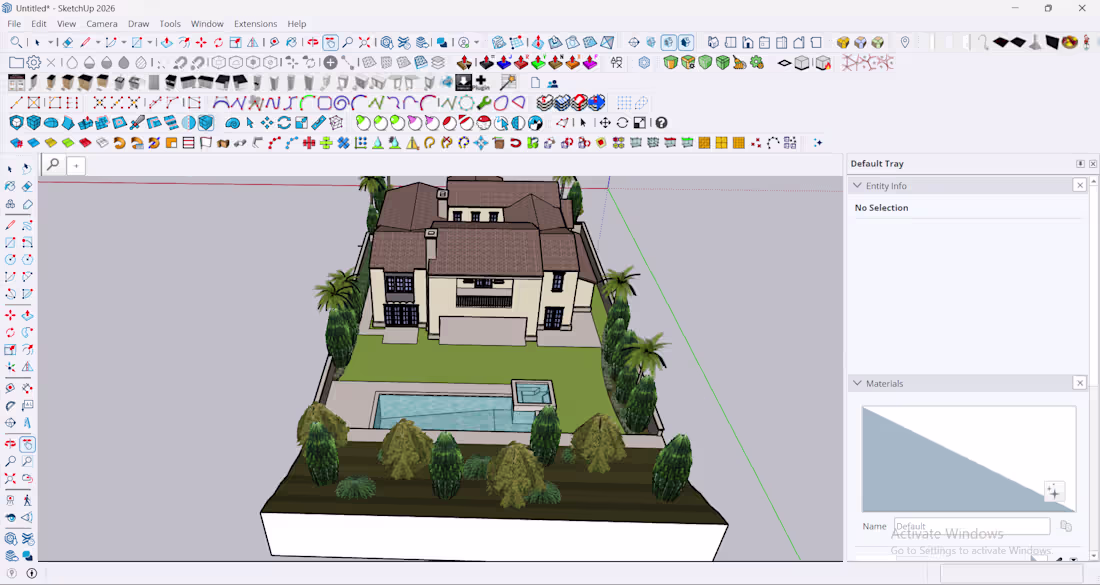The height and width of the screenshot is (585, 1100).
Task: Pick the Tape Measure tool in the top toolbar
Action: 274,43
